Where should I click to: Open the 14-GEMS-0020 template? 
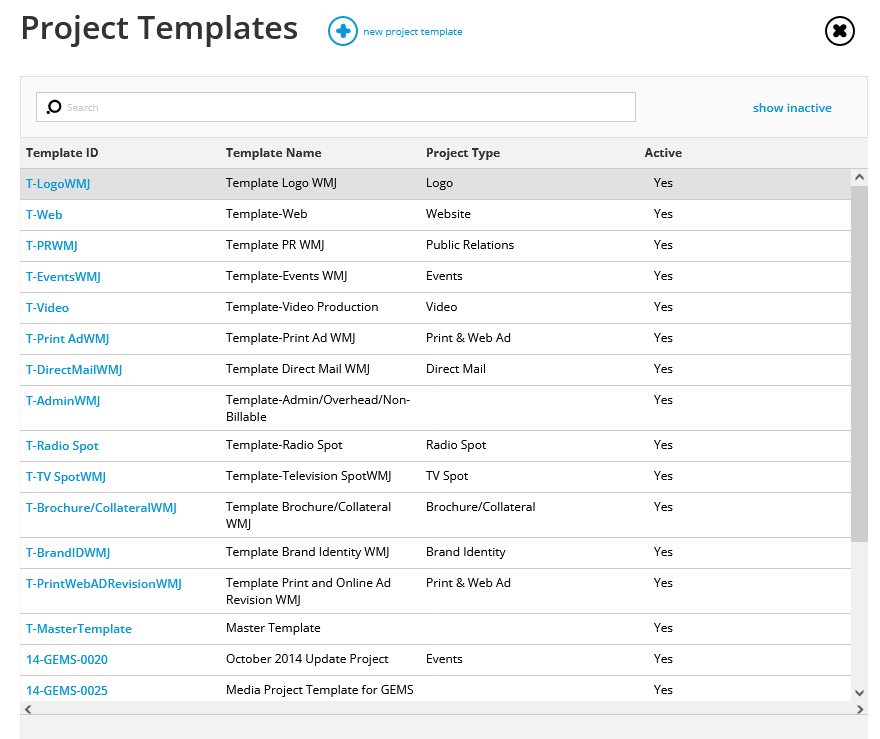(x=67, y=659)
